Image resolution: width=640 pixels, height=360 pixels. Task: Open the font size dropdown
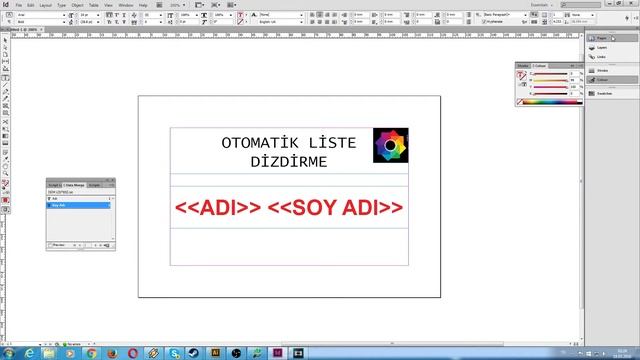(x=98, y=15)
